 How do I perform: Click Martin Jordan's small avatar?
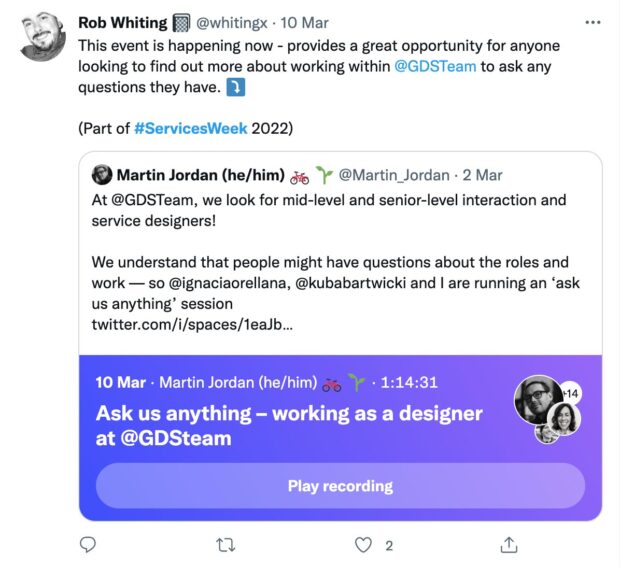coord(102,175)
